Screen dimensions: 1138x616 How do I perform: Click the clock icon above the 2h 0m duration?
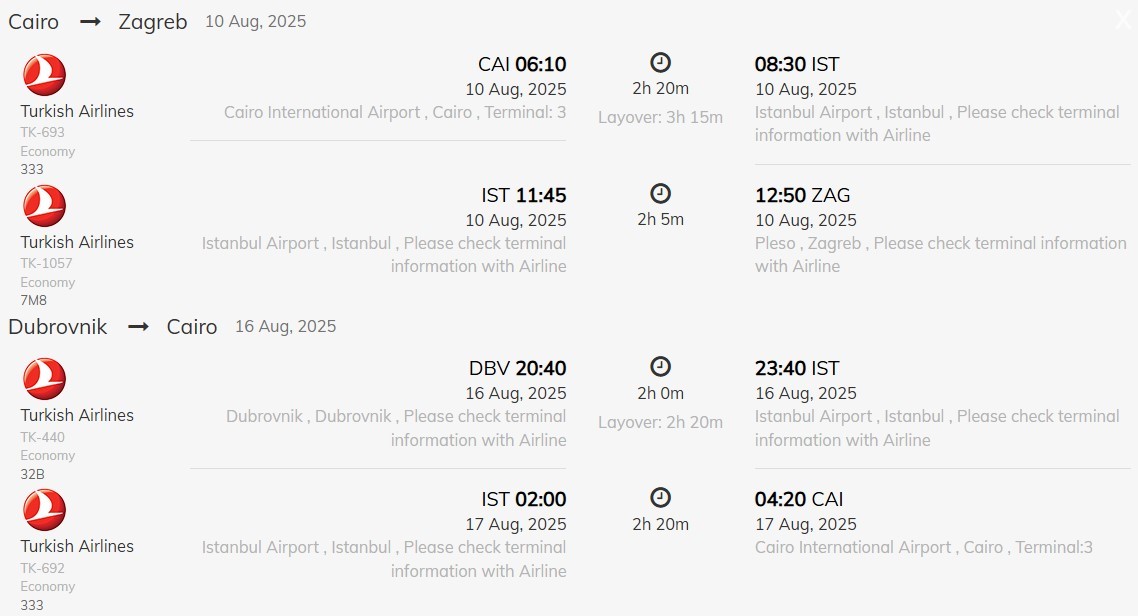[x=660, y=367]
